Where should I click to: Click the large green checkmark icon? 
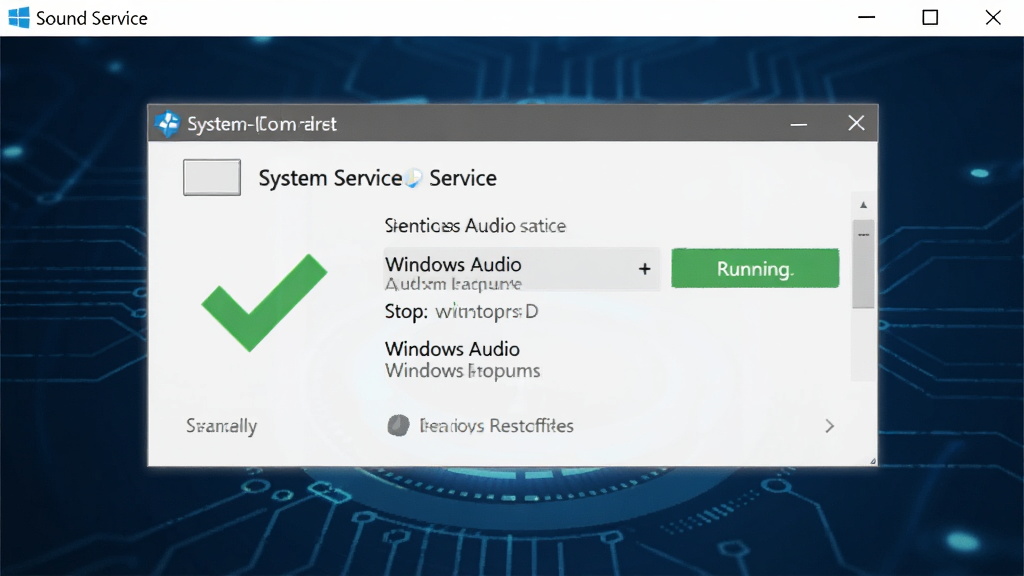point(264,302)
